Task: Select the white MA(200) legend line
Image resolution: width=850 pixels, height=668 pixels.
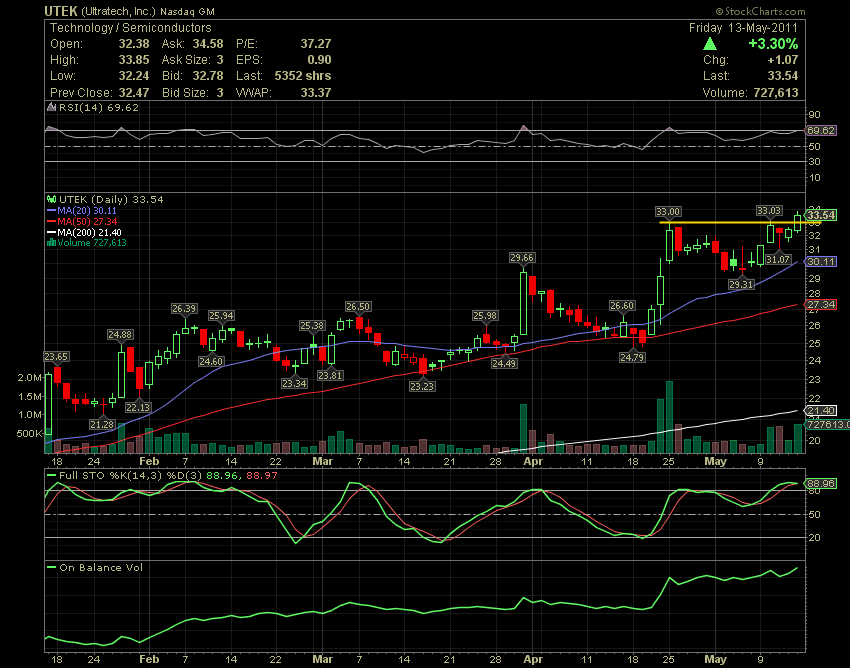Action: [x=52, y=232]
